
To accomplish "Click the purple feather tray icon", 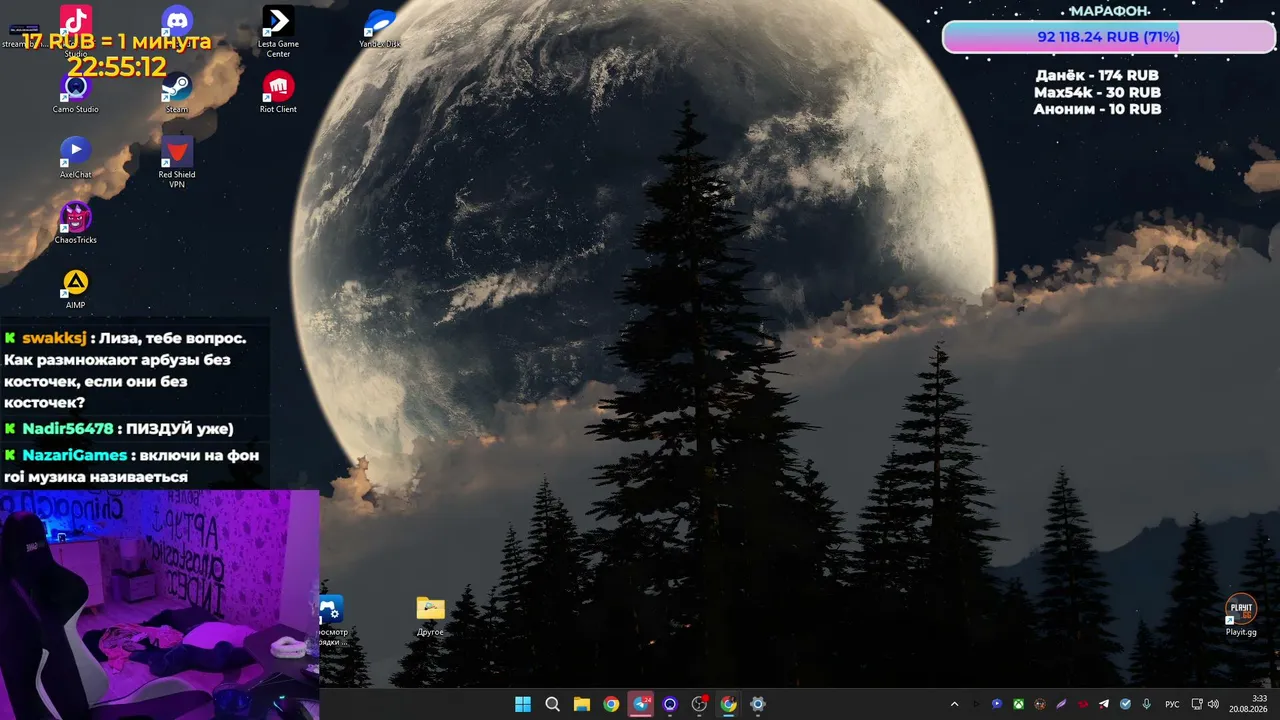I will click(x=1061, y=704).
